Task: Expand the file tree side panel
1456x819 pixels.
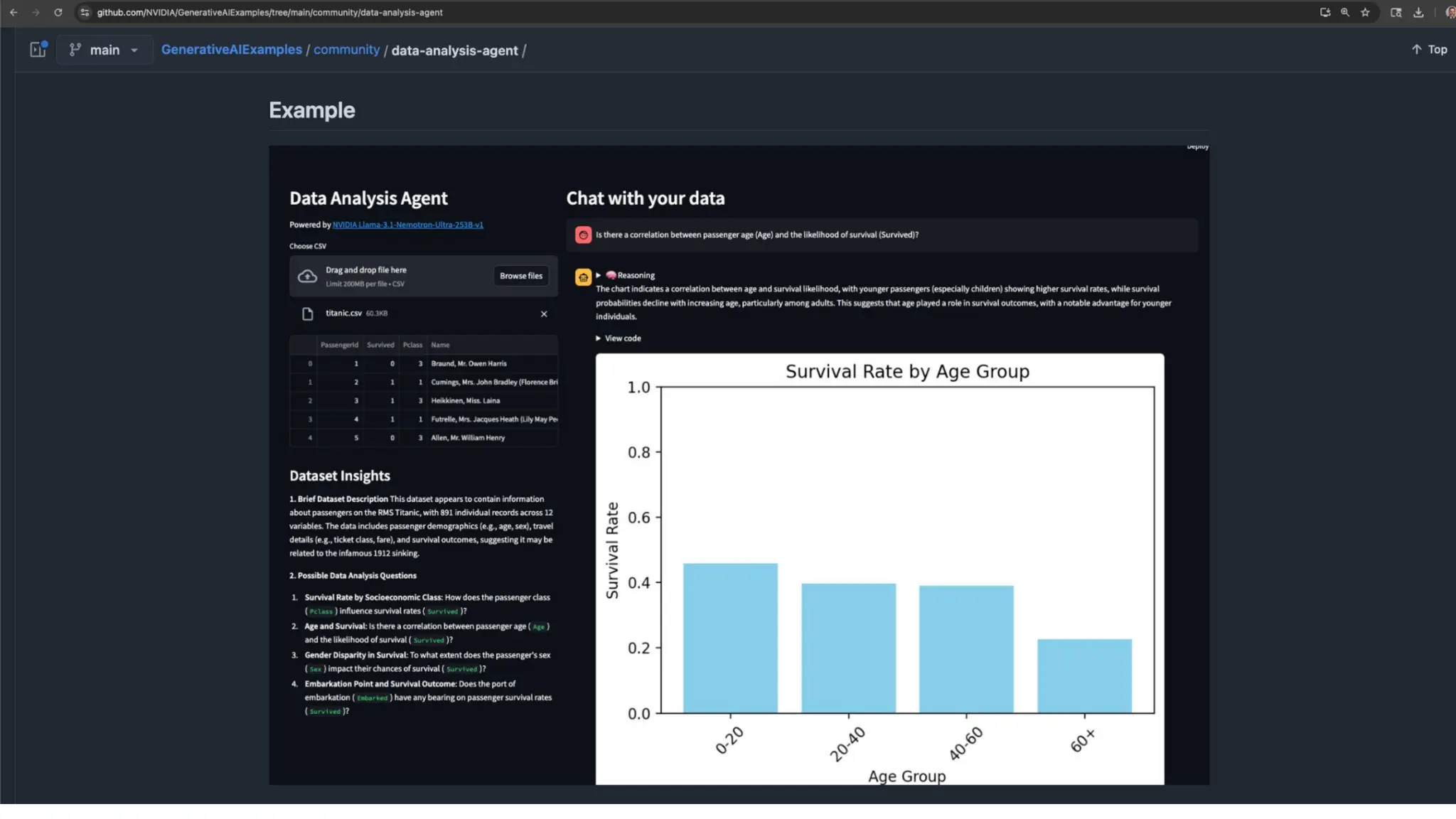Action: [x=38, y=50]
